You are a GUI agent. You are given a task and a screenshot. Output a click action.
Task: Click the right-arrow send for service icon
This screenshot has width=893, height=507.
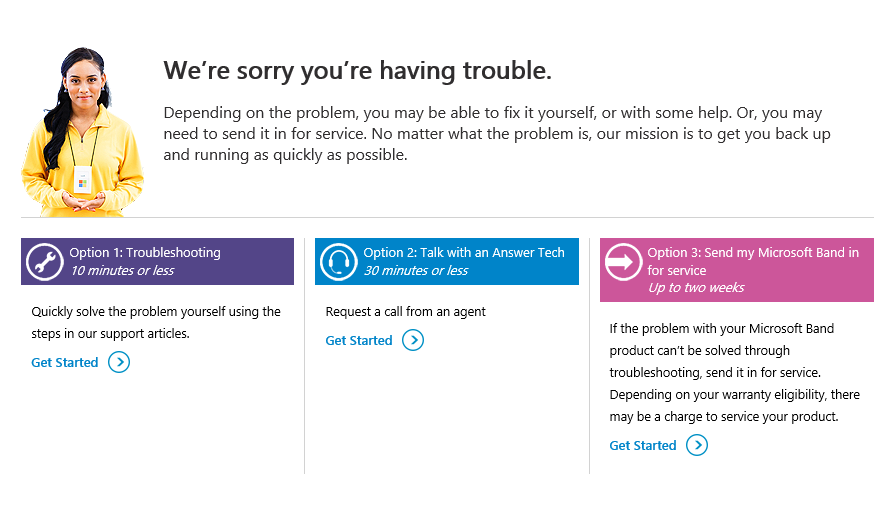pyautogui.click(x=622, y=262)
